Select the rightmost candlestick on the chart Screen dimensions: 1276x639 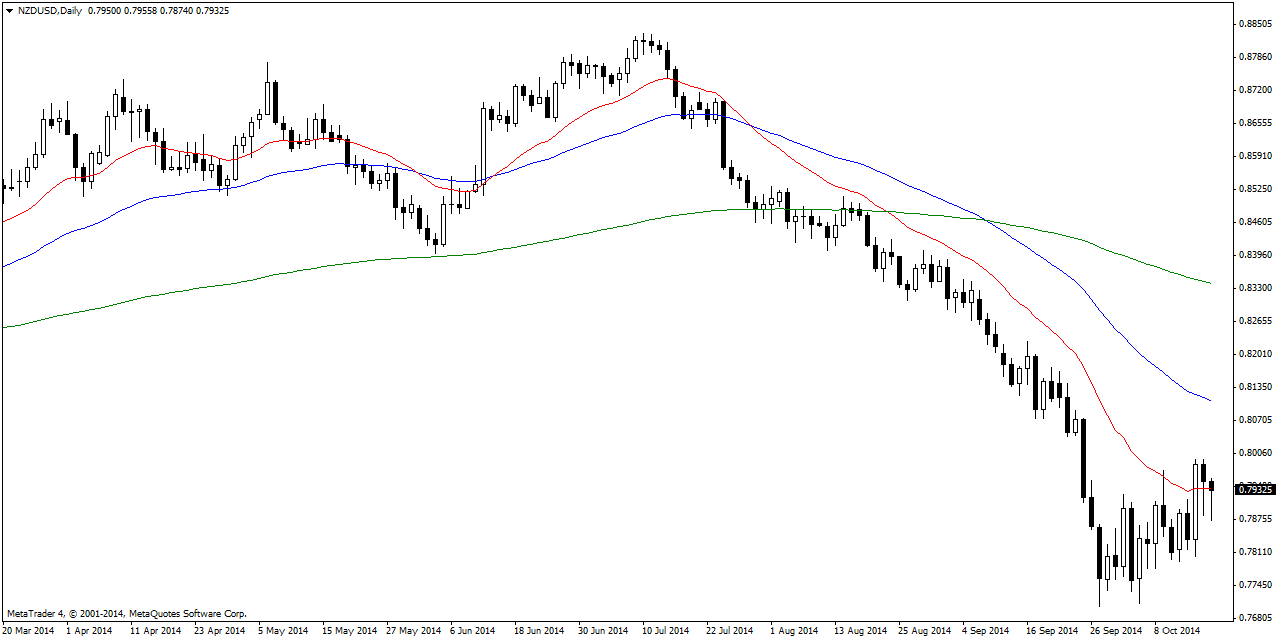(1212, 486)
